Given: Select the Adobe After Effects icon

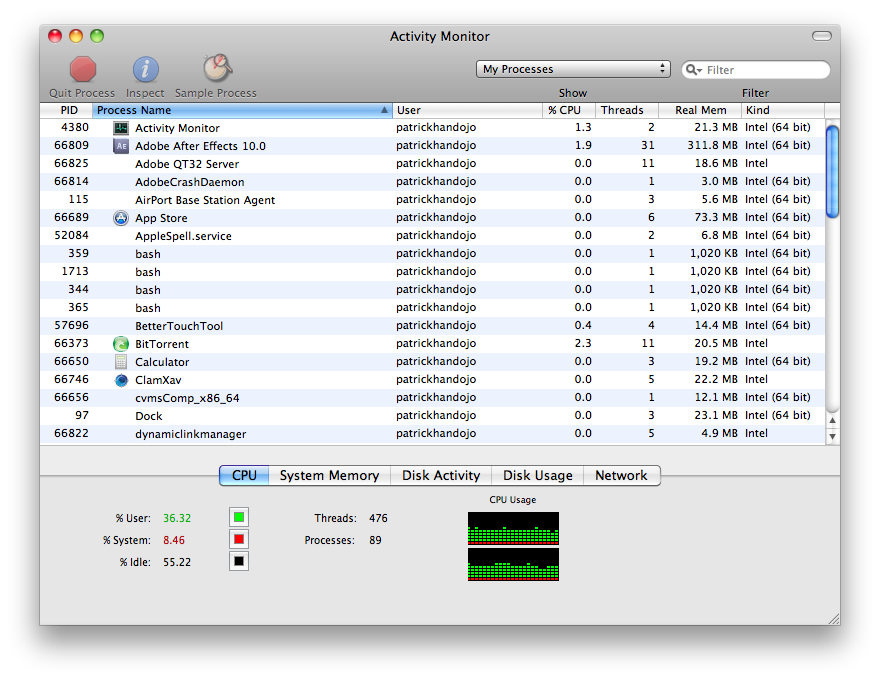Looking at the screenshot, I should (x=121, y=146).
